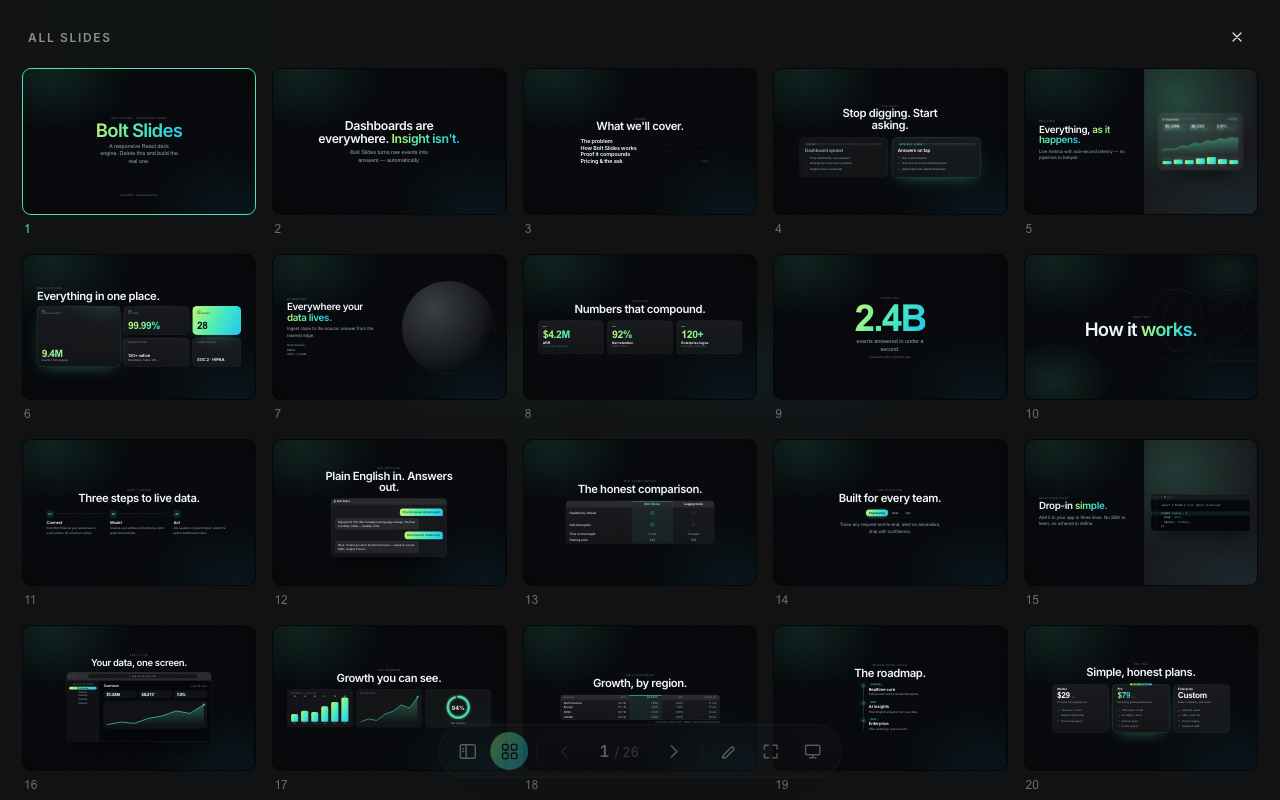Open 'Built for every team' slide
The width and height of the screenshot is (1280, 800).
[x=890, y=513]
